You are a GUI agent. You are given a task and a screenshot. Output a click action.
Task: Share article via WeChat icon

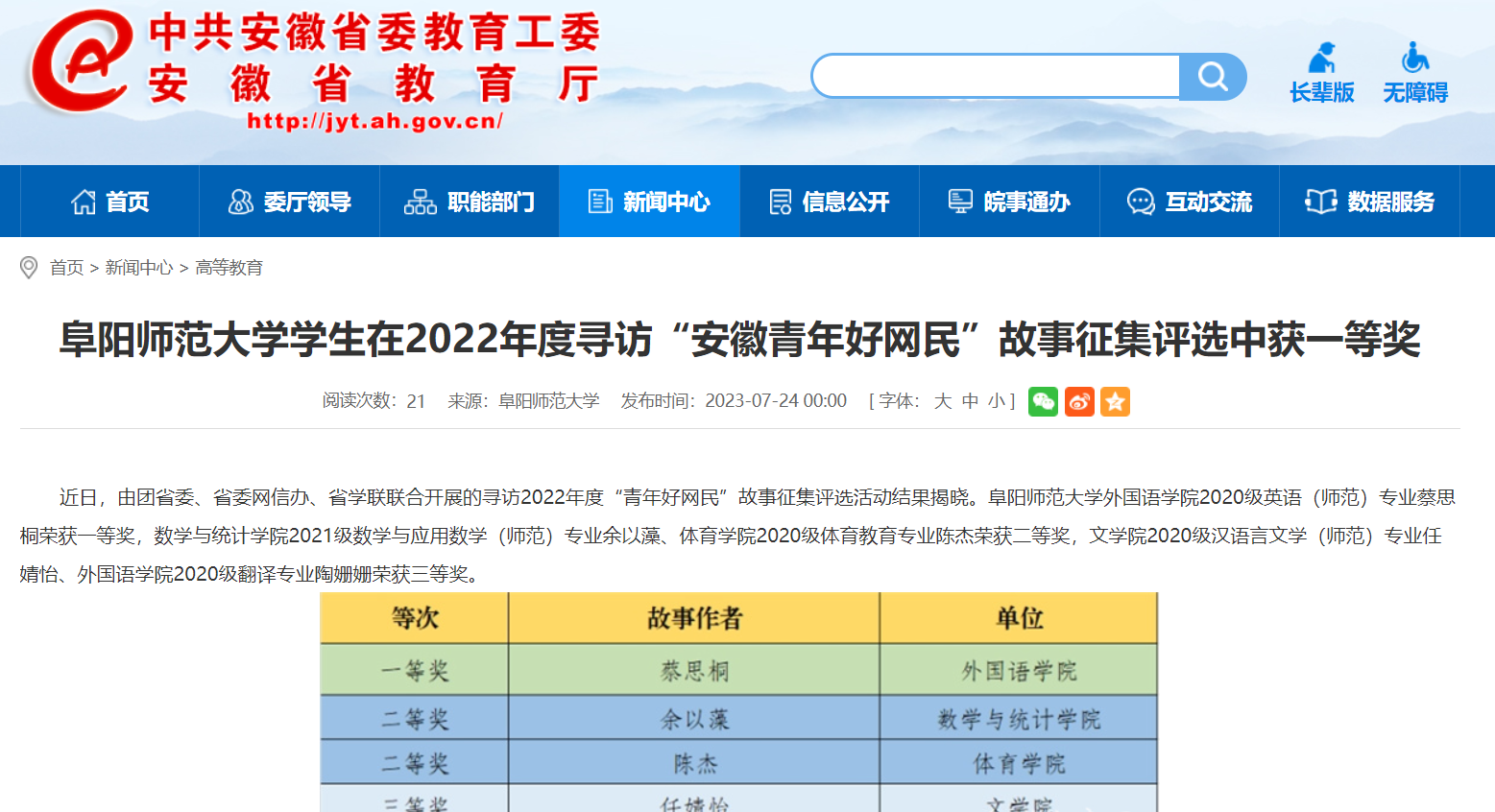tap(1043, 401)
